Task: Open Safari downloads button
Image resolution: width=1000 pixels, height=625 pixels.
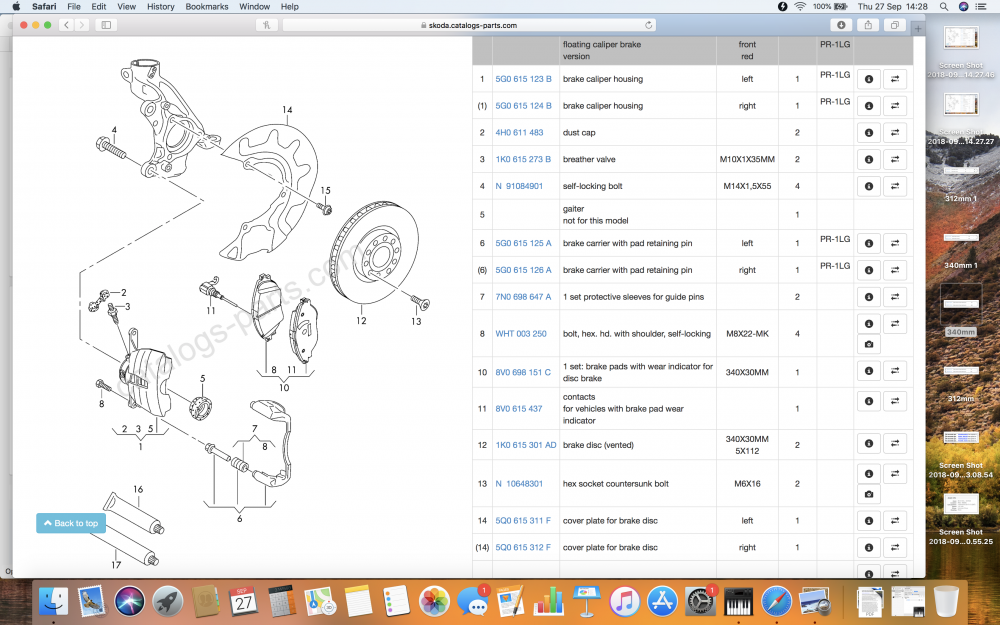Action: tap(841, 25)
